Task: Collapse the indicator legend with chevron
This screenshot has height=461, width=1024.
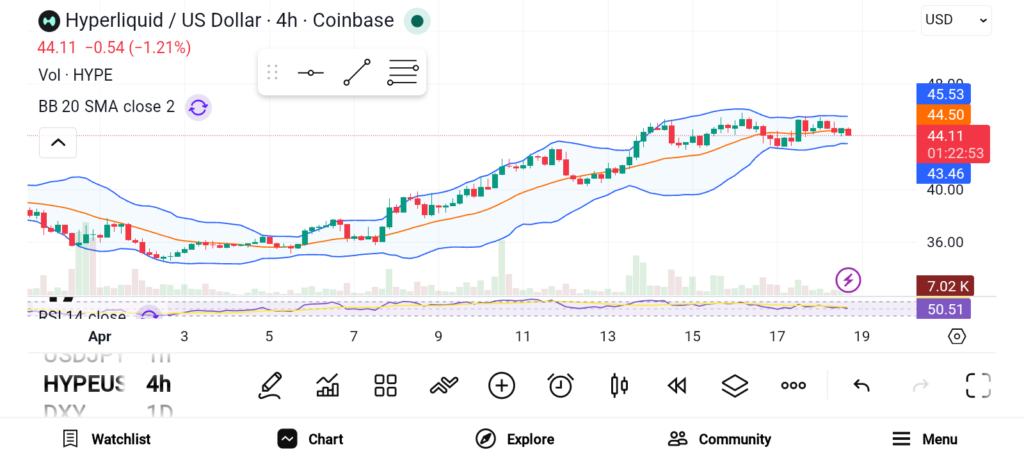Action: click(x=58, y=143)
